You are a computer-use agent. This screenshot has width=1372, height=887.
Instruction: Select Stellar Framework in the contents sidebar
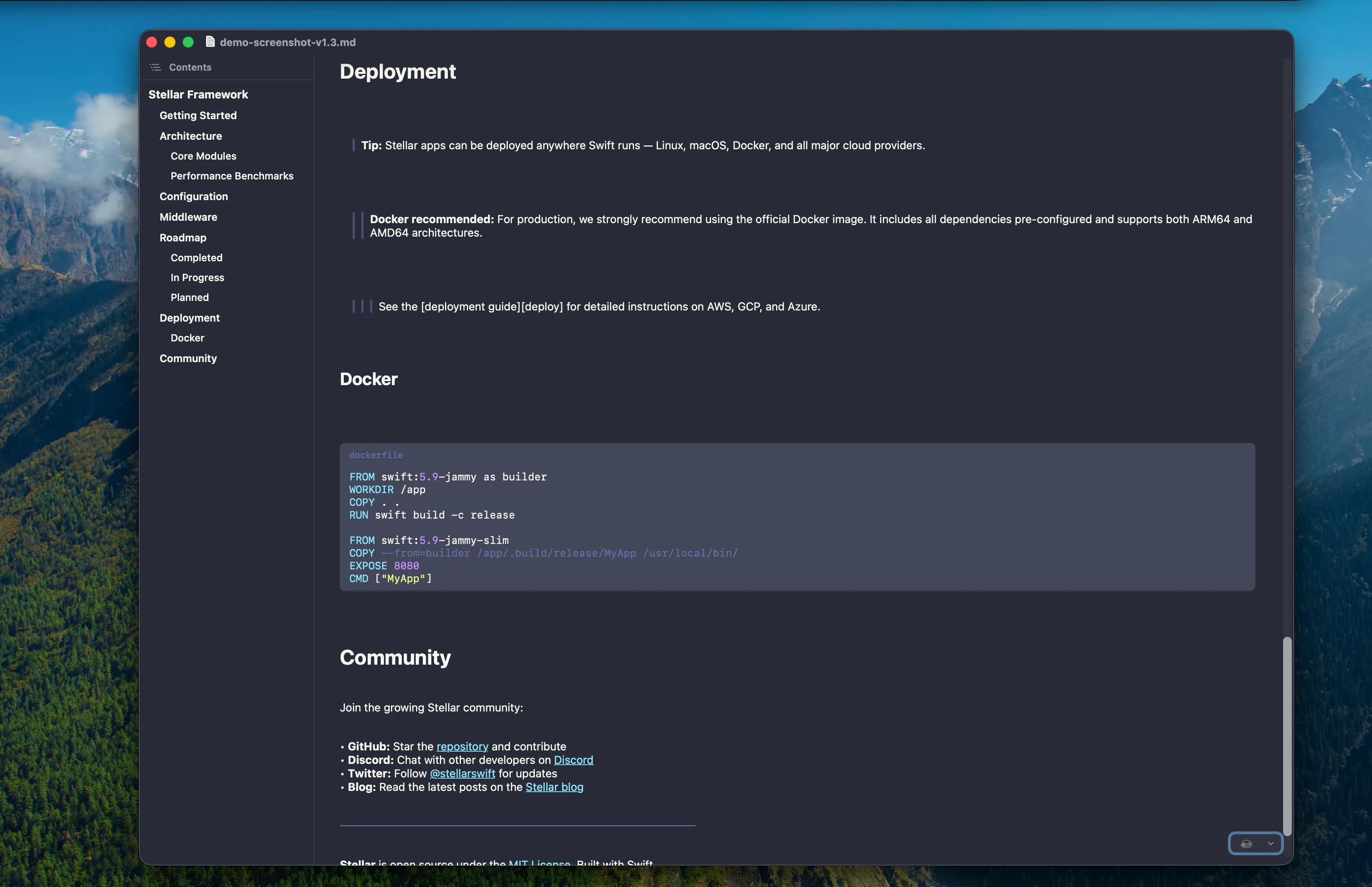(x=198, y=94)
